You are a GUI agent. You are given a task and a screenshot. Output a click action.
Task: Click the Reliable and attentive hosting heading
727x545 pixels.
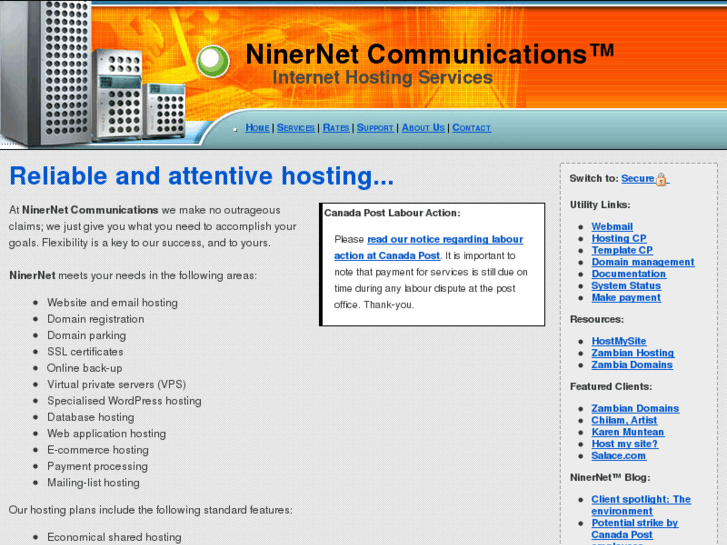tap(201, 177)
